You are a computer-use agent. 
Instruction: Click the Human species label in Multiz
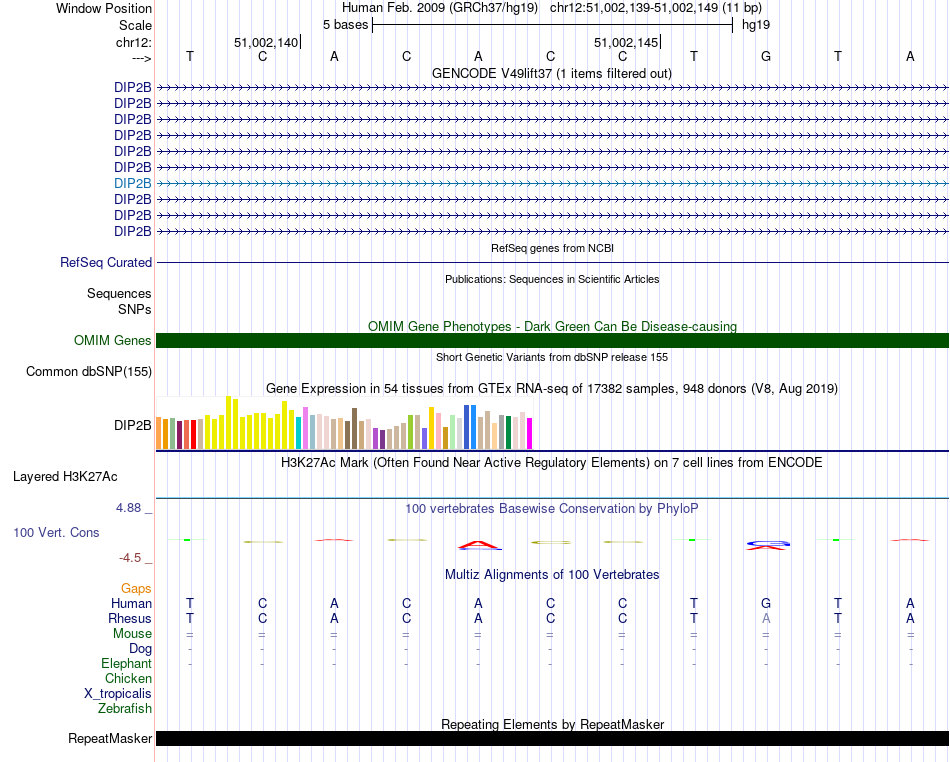coord(131,603)
